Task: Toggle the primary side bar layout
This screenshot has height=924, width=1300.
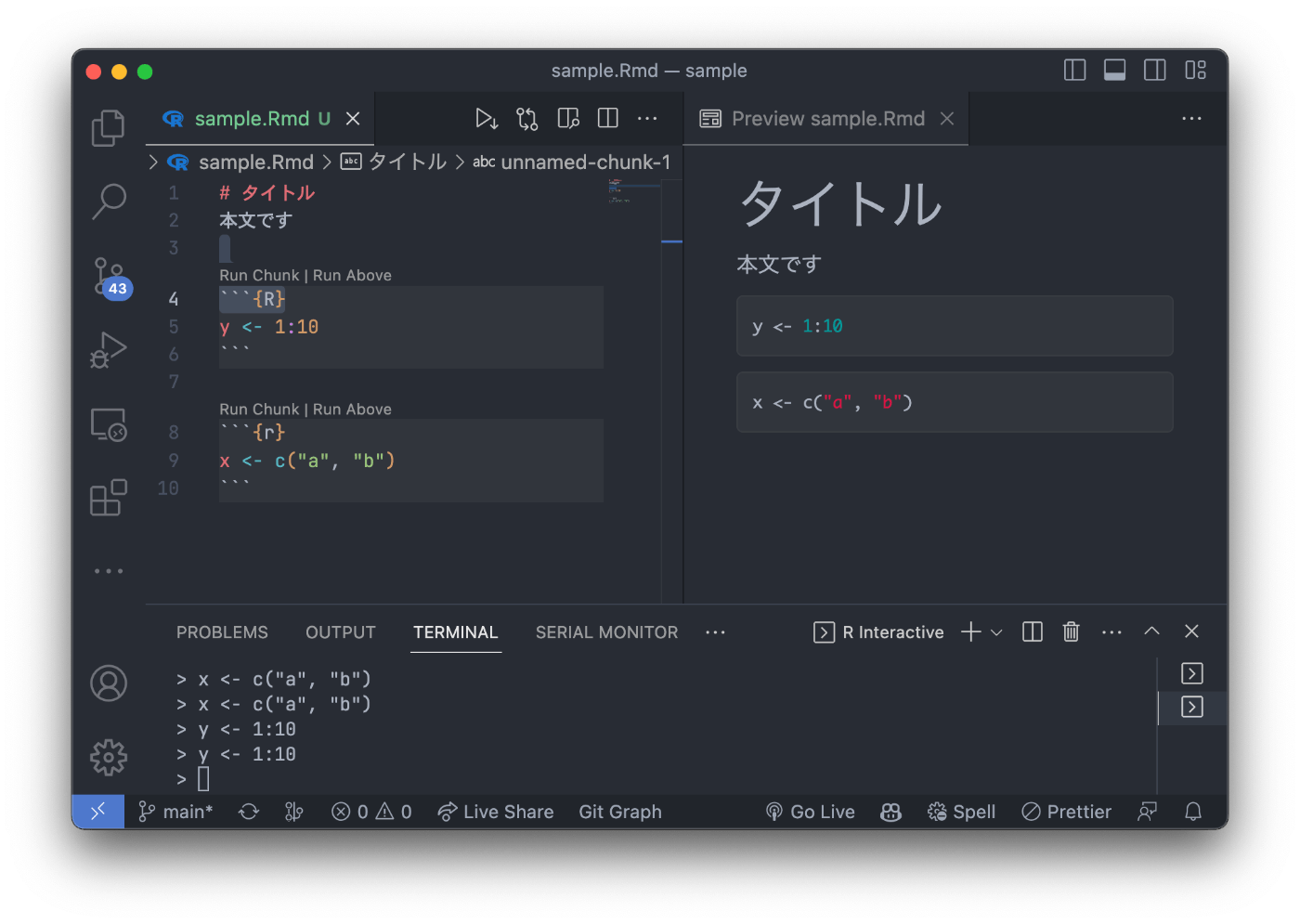Action: [1074, 71]
